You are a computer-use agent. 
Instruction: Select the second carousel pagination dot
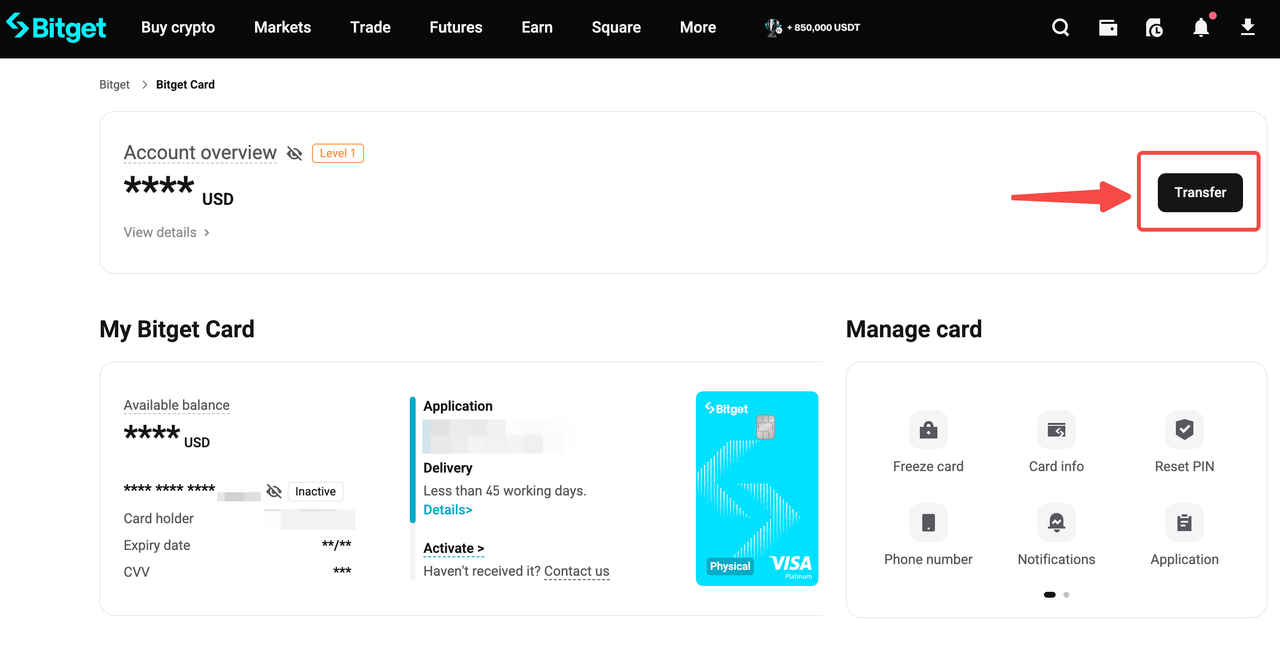(1065, 594)
